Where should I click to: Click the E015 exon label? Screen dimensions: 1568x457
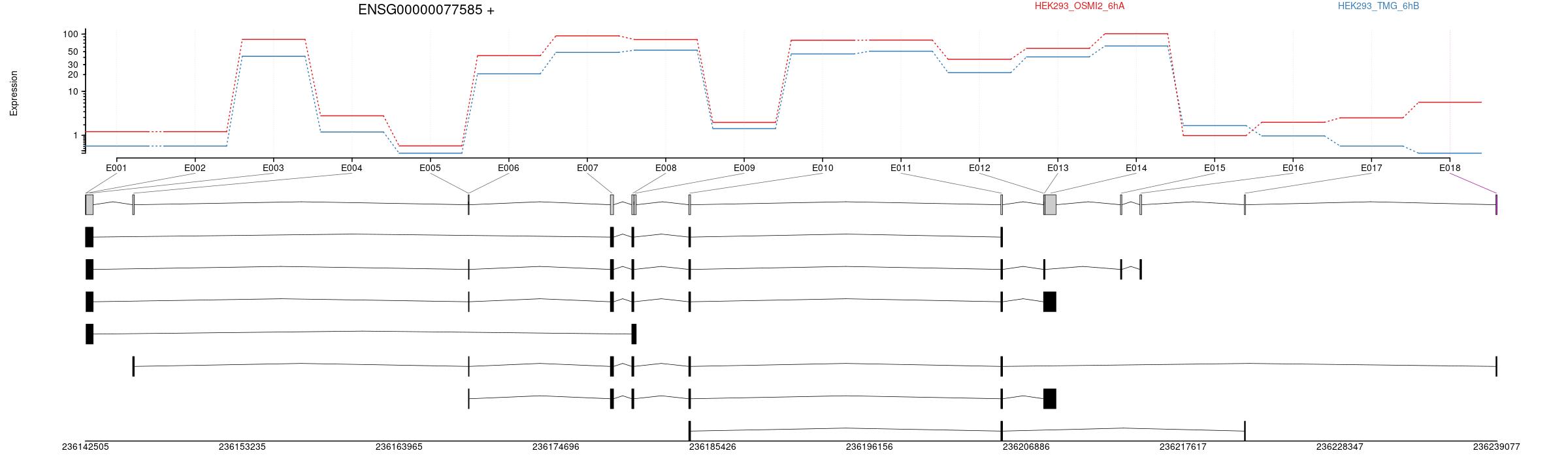coord(1215,168)
